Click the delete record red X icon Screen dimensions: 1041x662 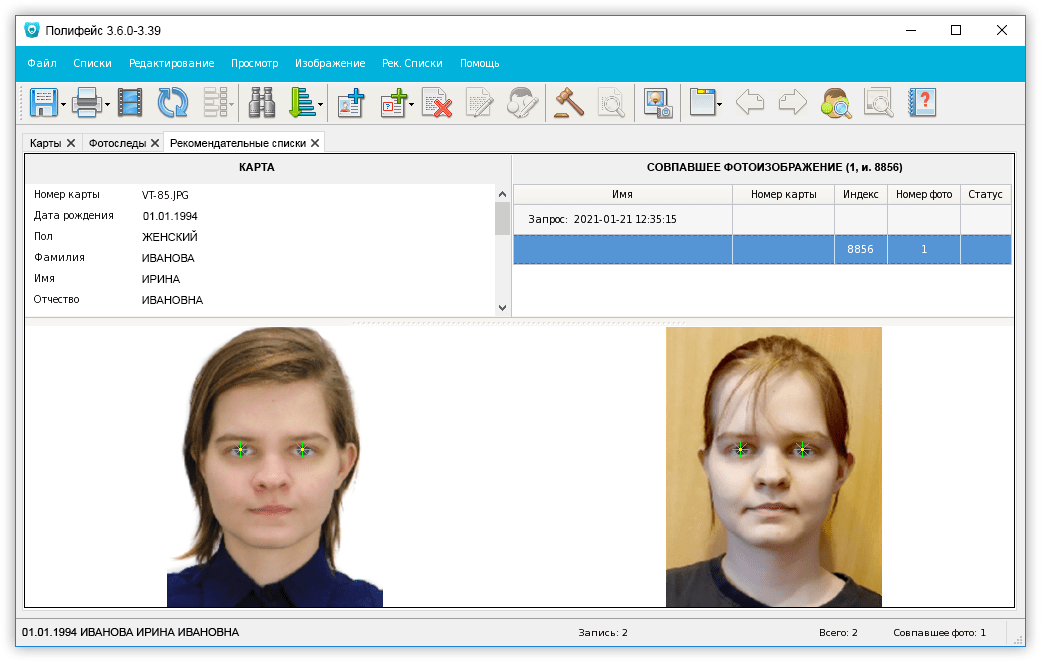coord(437,102)
